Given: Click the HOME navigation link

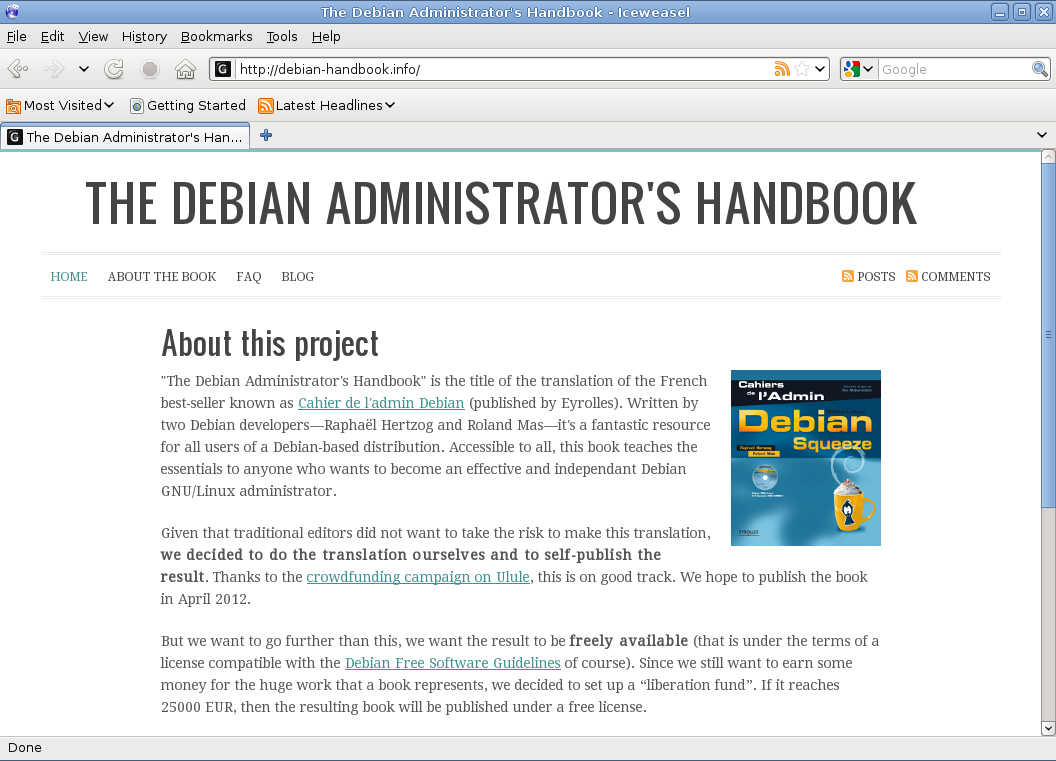Looking at the screenshot, I should 69,277.
